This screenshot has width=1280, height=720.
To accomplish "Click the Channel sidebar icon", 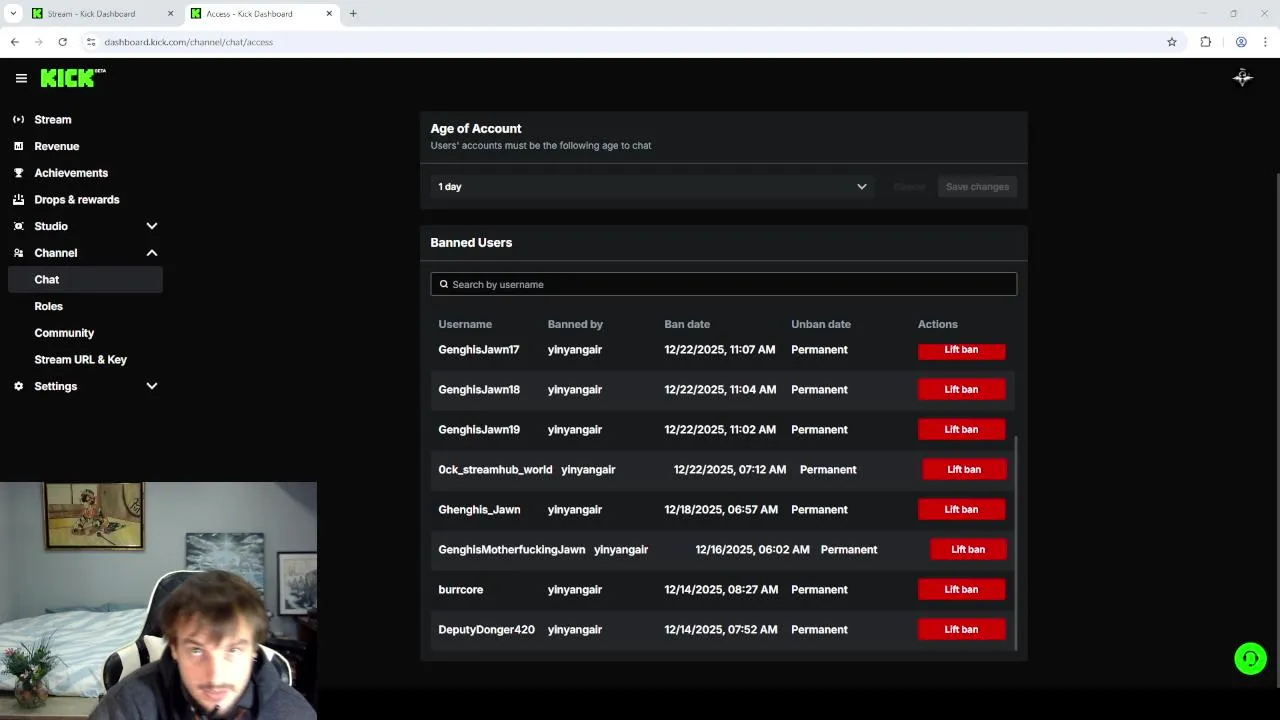I will (18, 253).
